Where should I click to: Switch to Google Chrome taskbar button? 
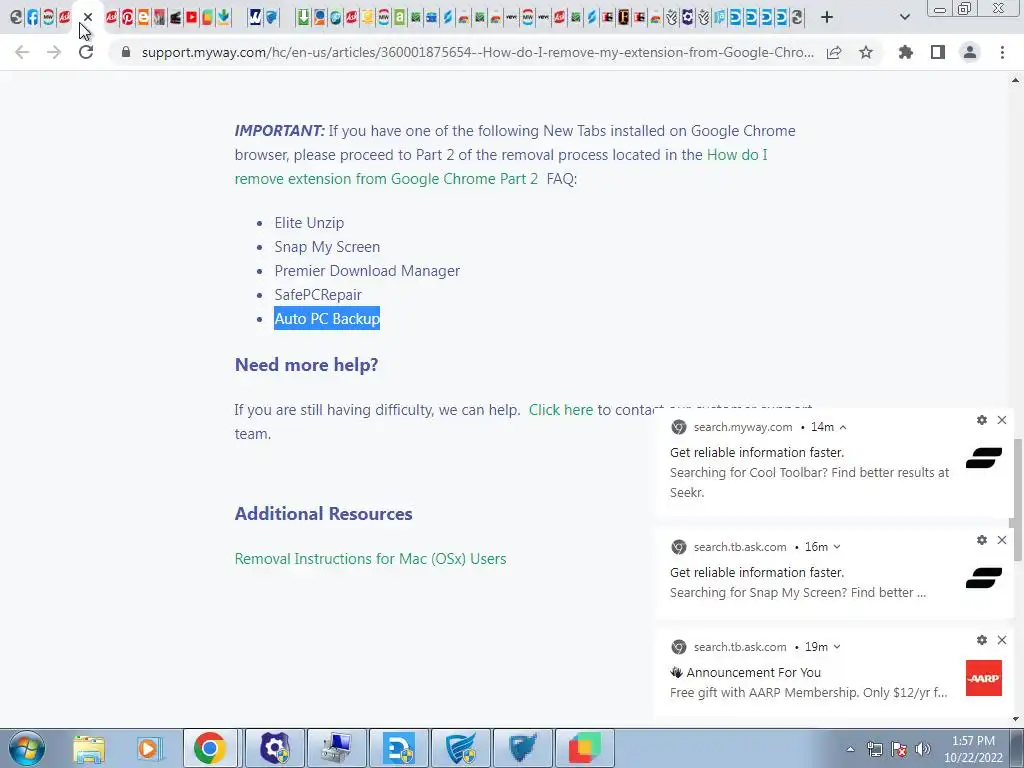(x=210, y=748)
